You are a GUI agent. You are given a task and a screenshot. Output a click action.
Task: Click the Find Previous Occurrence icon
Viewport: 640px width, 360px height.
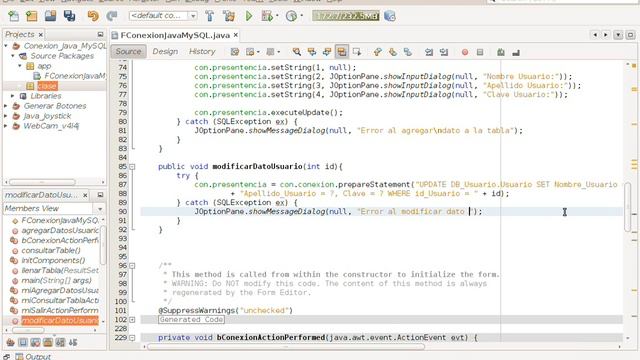312,52
